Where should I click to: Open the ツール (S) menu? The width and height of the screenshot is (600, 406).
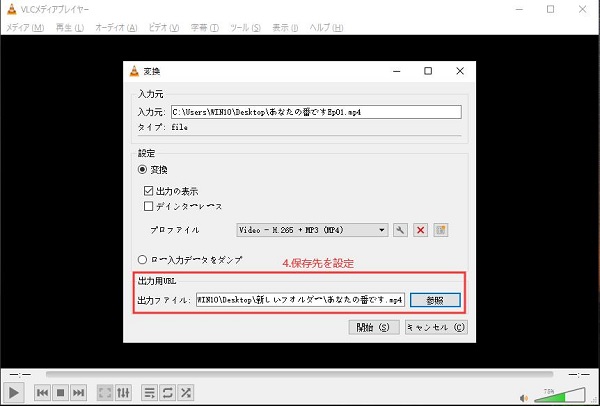[x=245, y=28]
